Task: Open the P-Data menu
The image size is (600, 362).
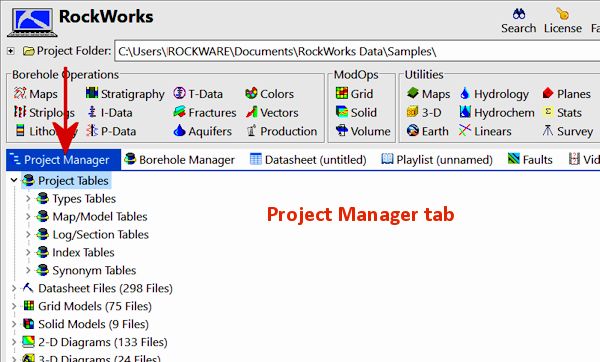Action: (111, 131)
